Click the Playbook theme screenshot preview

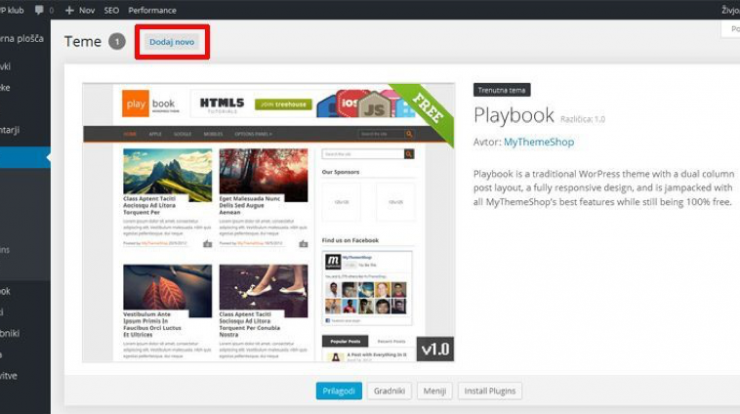(x=268, y=223)
